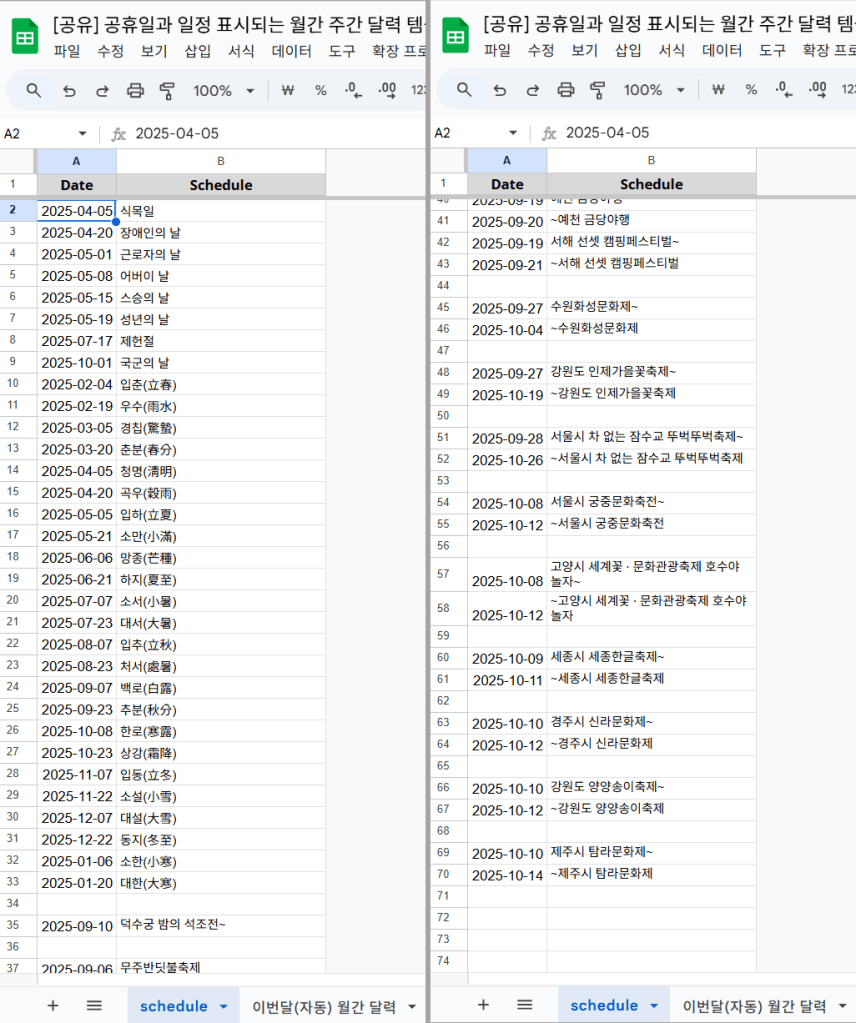This screenshot has height=1023, width=856.
Task: Click the add sheet plus icon in the left window
Action: (x=53, y=1005)
